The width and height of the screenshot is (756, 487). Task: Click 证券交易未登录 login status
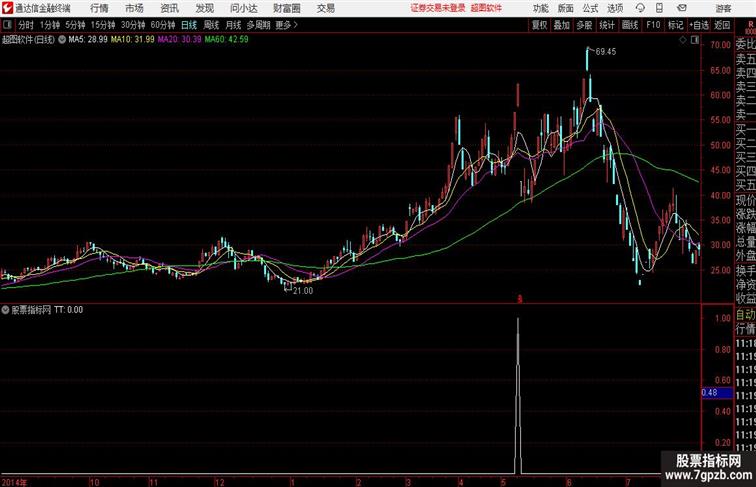[438, 8]
